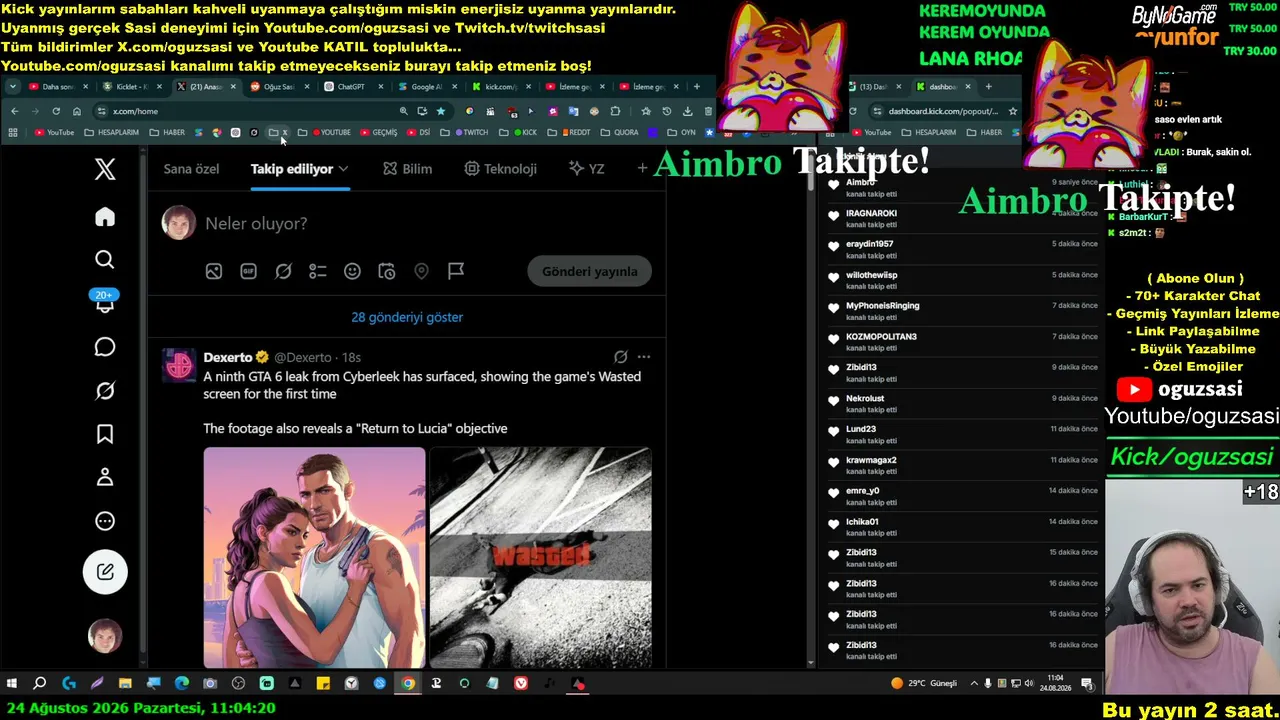
Task: Switch to the Bilim tab
Action: 407,169
